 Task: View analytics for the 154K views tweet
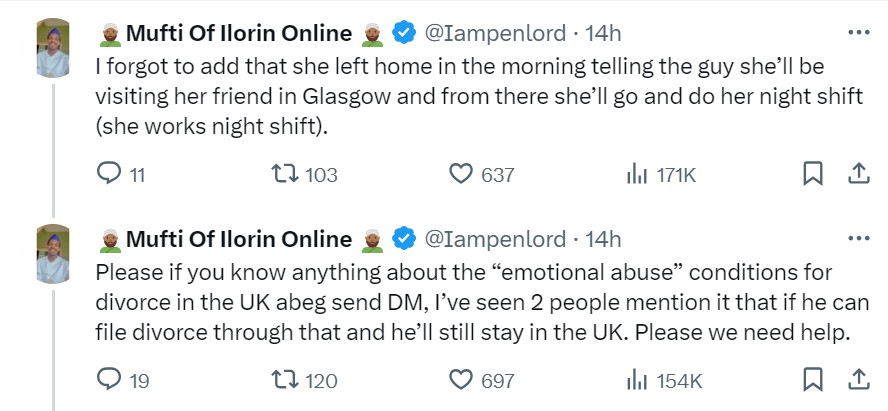coord(636,380)
